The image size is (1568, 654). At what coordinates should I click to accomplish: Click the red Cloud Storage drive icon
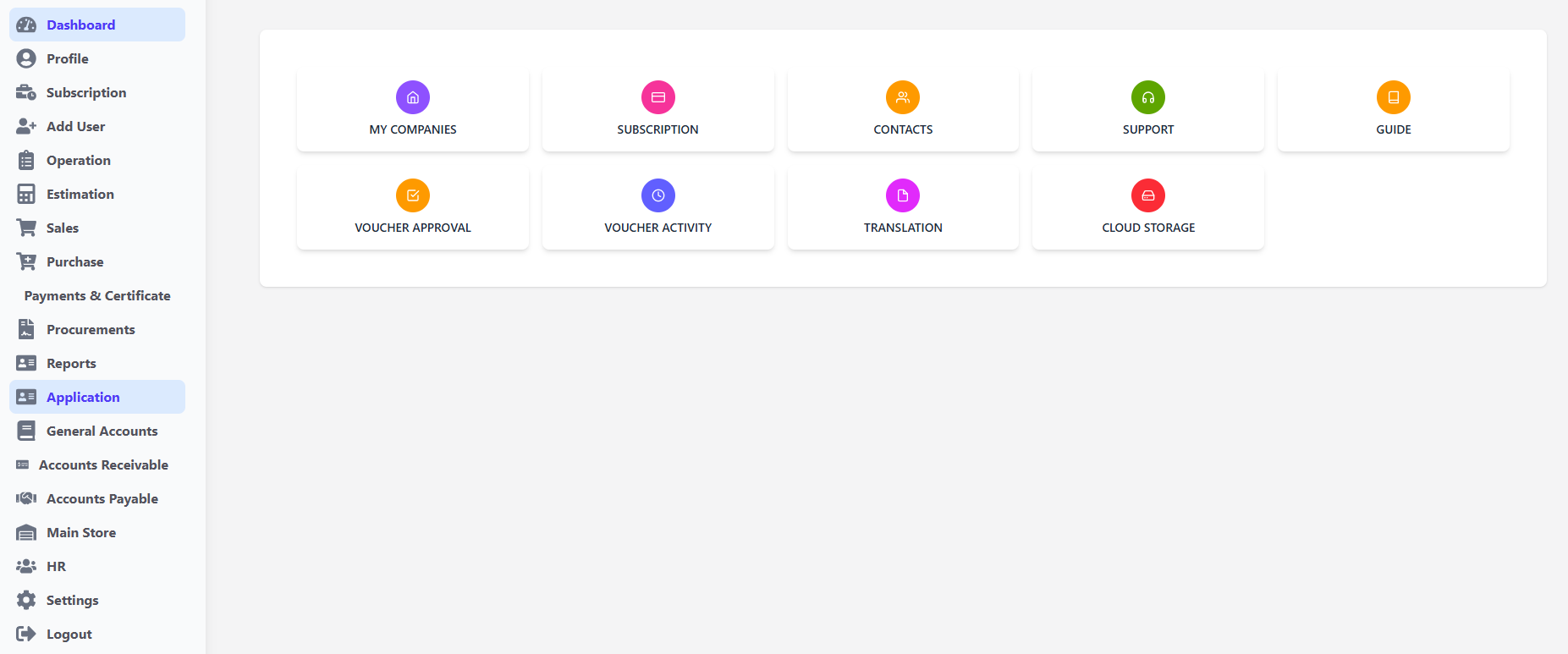1148,195
